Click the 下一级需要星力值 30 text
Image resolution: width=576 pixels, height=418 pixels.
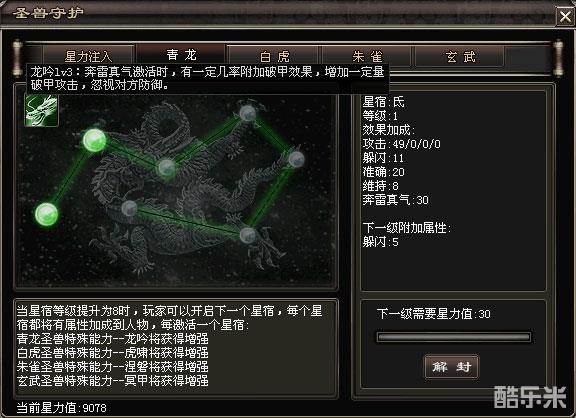[x=433, y=314]
